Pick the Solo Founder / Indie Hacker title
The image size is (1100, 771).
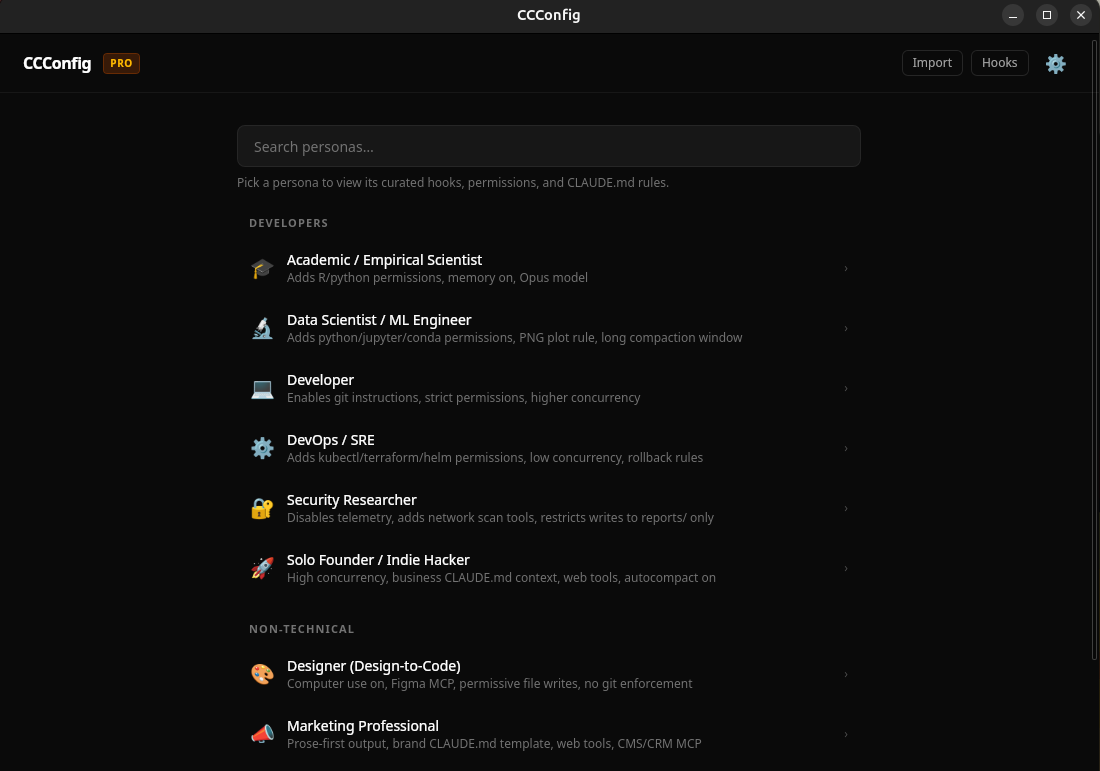click(378, 560)
